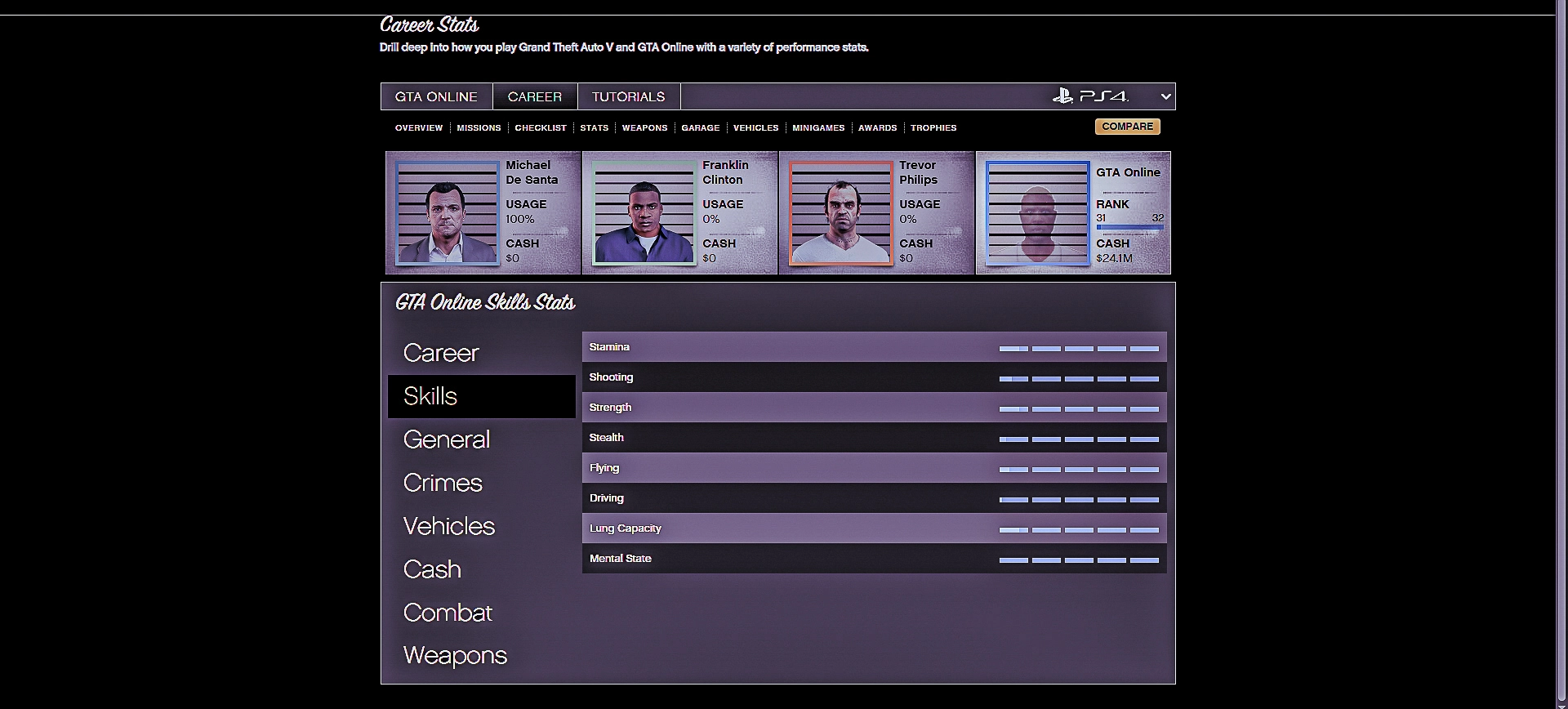Click the Driving skill bar
1568x709 pixels.
click(1079, 500)
